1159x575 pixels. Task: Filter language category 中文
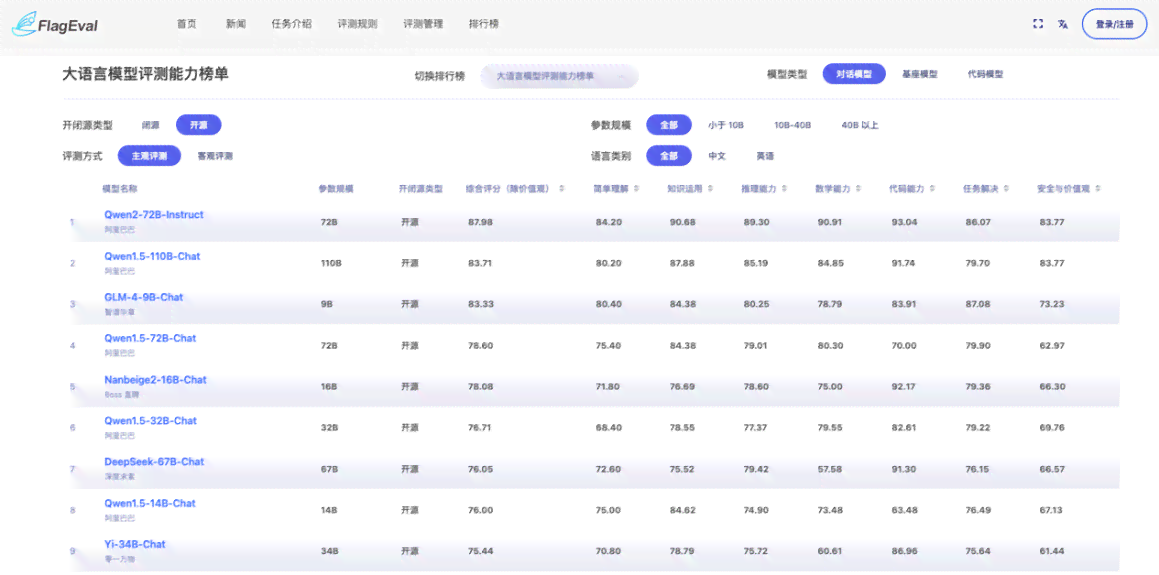(x=717, y=156)
